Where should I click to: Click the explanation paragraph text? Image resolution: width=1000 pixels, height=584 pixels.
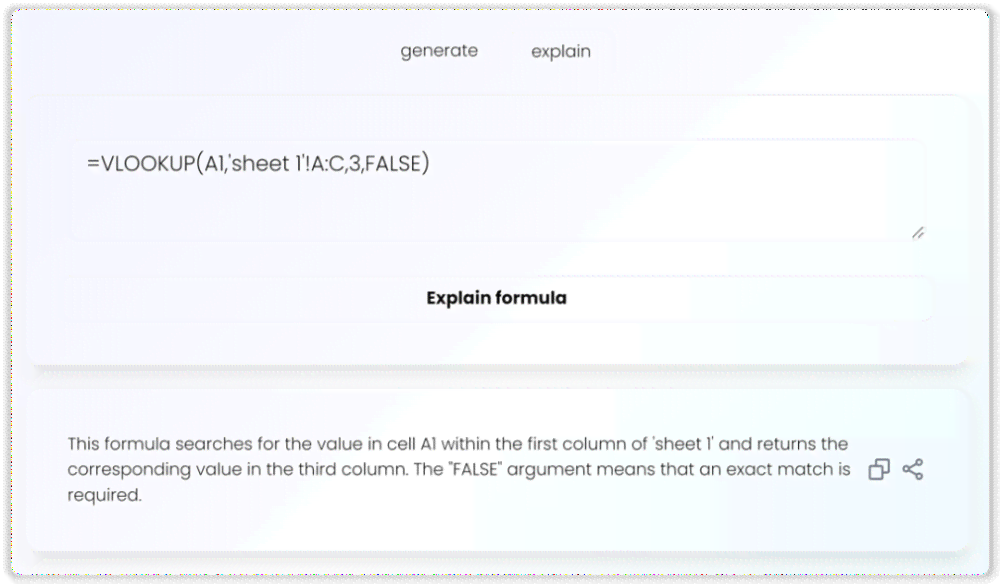459,469
